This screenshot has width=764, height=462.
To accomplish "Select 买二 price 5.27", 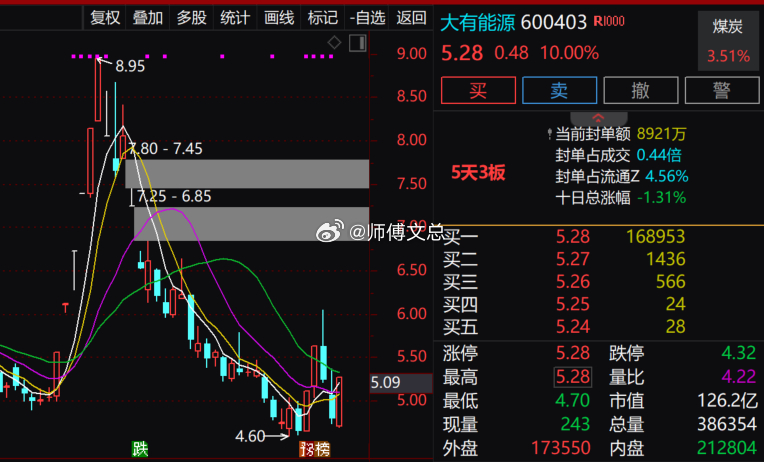I will [x=573, y=259].
